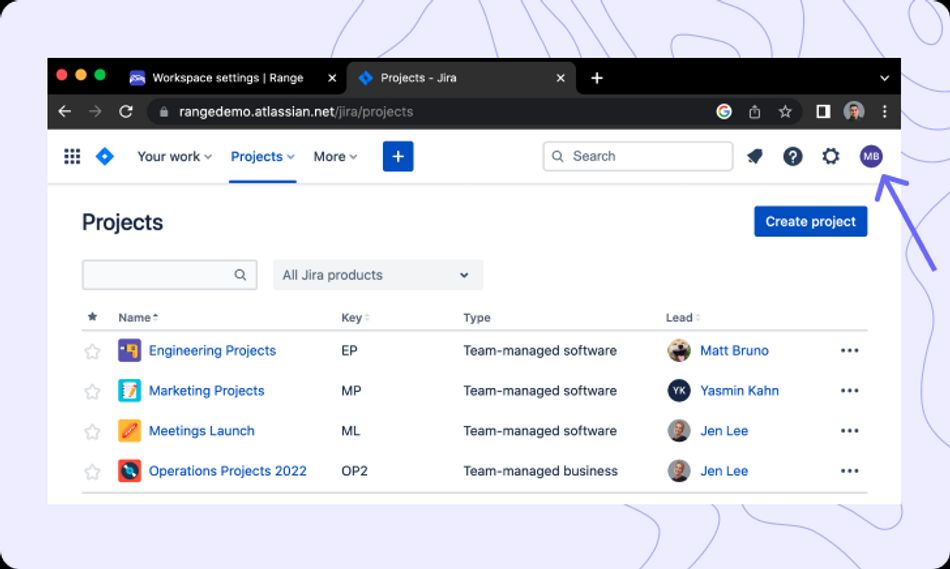The height and width of the screenshot is (569, 950).
Task: Open the help question mark icon
Action: pos(792,156)
